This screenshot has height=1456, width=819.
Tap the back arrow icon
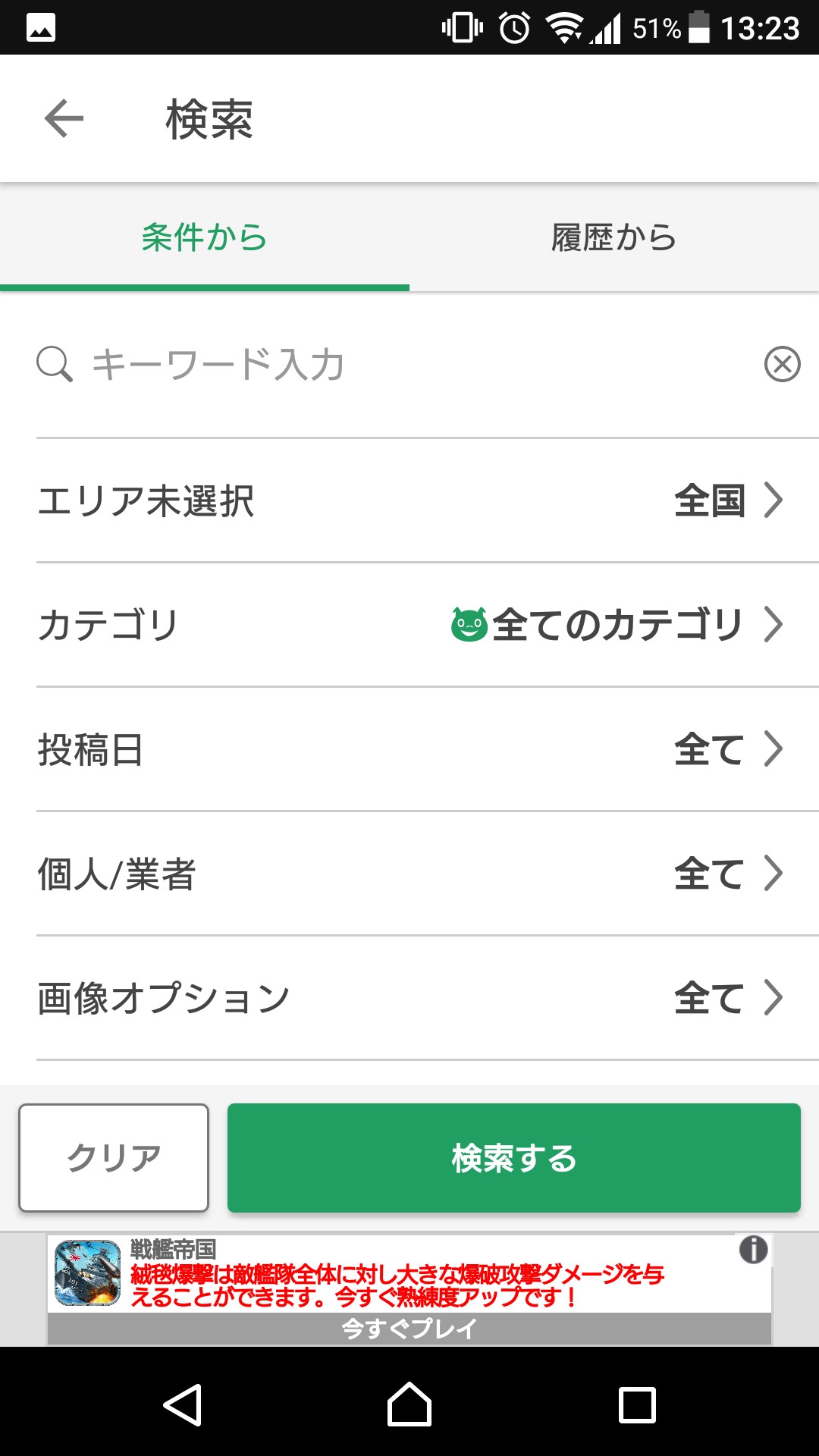[x=64, y=119]
